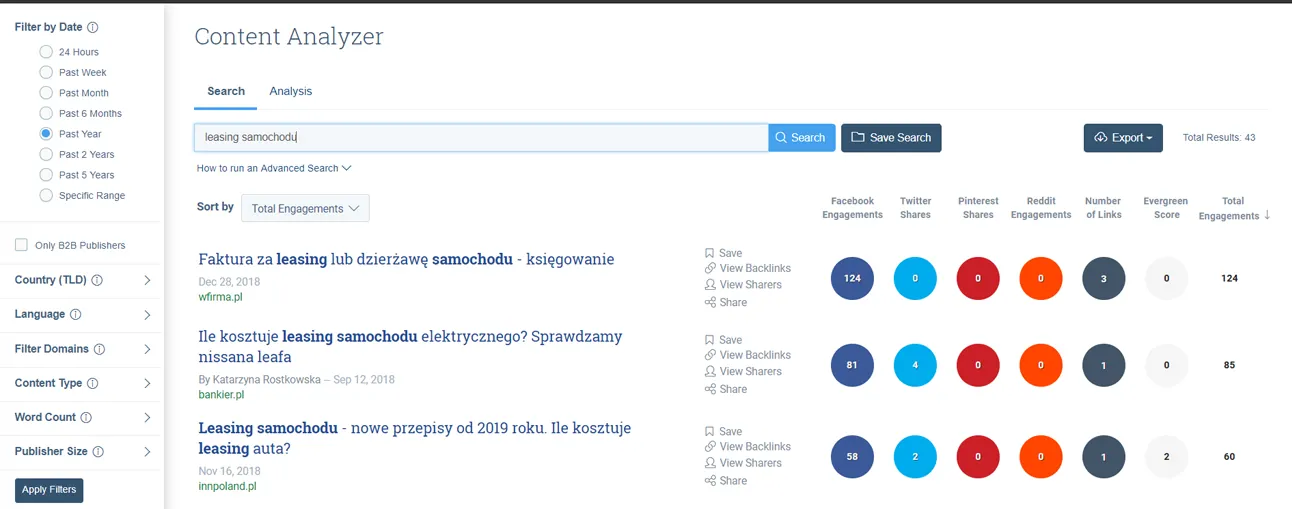
Task: Open the Total Engagements sort dropdown
Action: click(x=305, y=208)
